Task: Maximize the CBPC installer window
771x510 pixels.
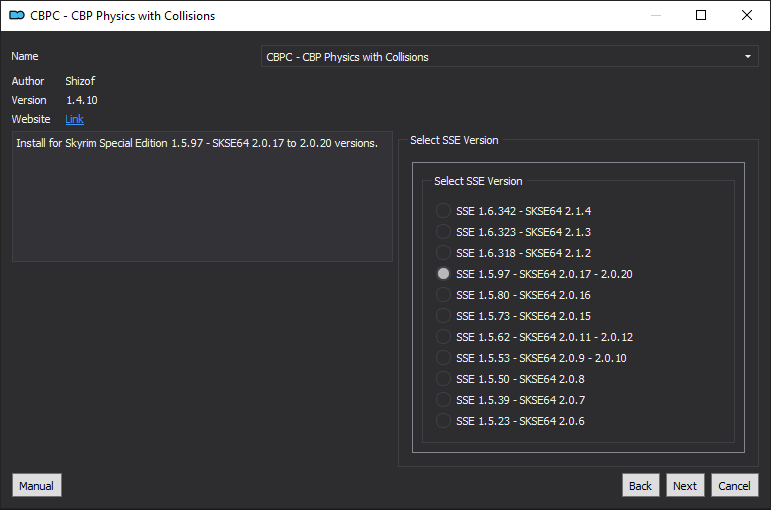Action: 701,15
